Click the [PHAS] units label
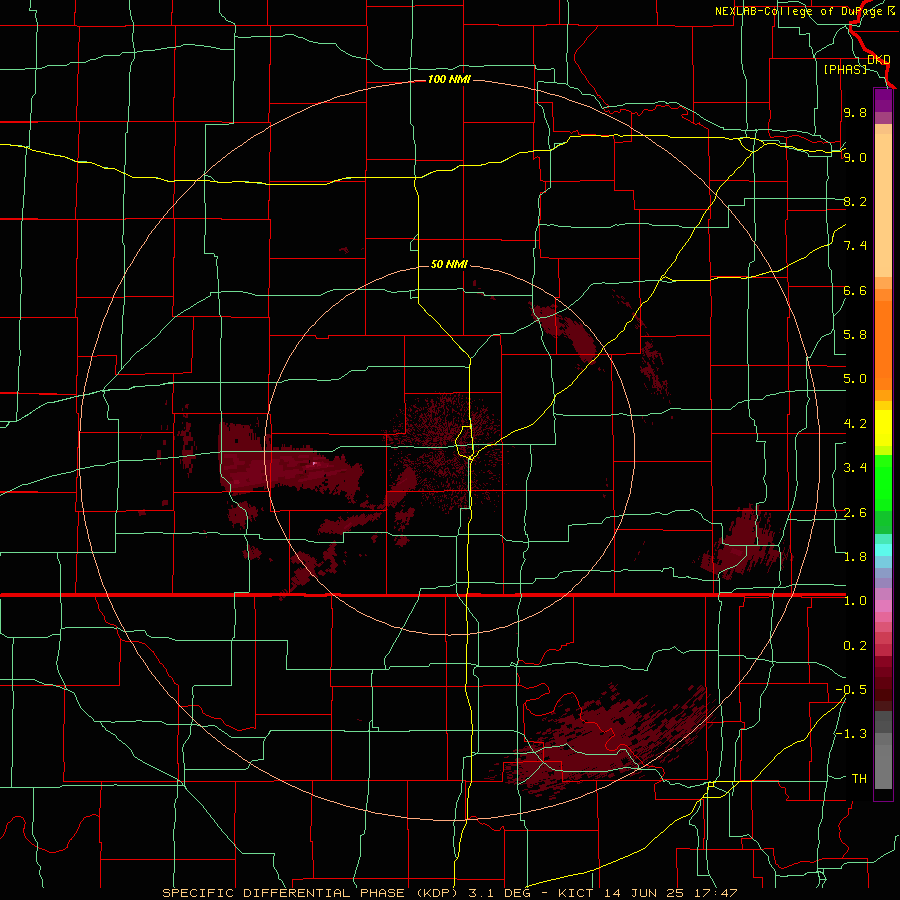Screen dimensions: 900x900 click(845, 69)
